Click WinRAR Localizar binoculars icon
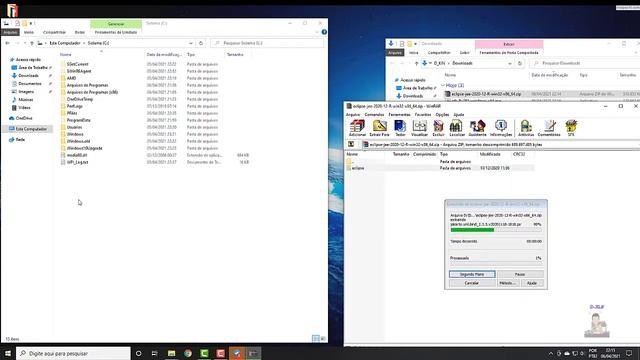 [x=456, y=128]
